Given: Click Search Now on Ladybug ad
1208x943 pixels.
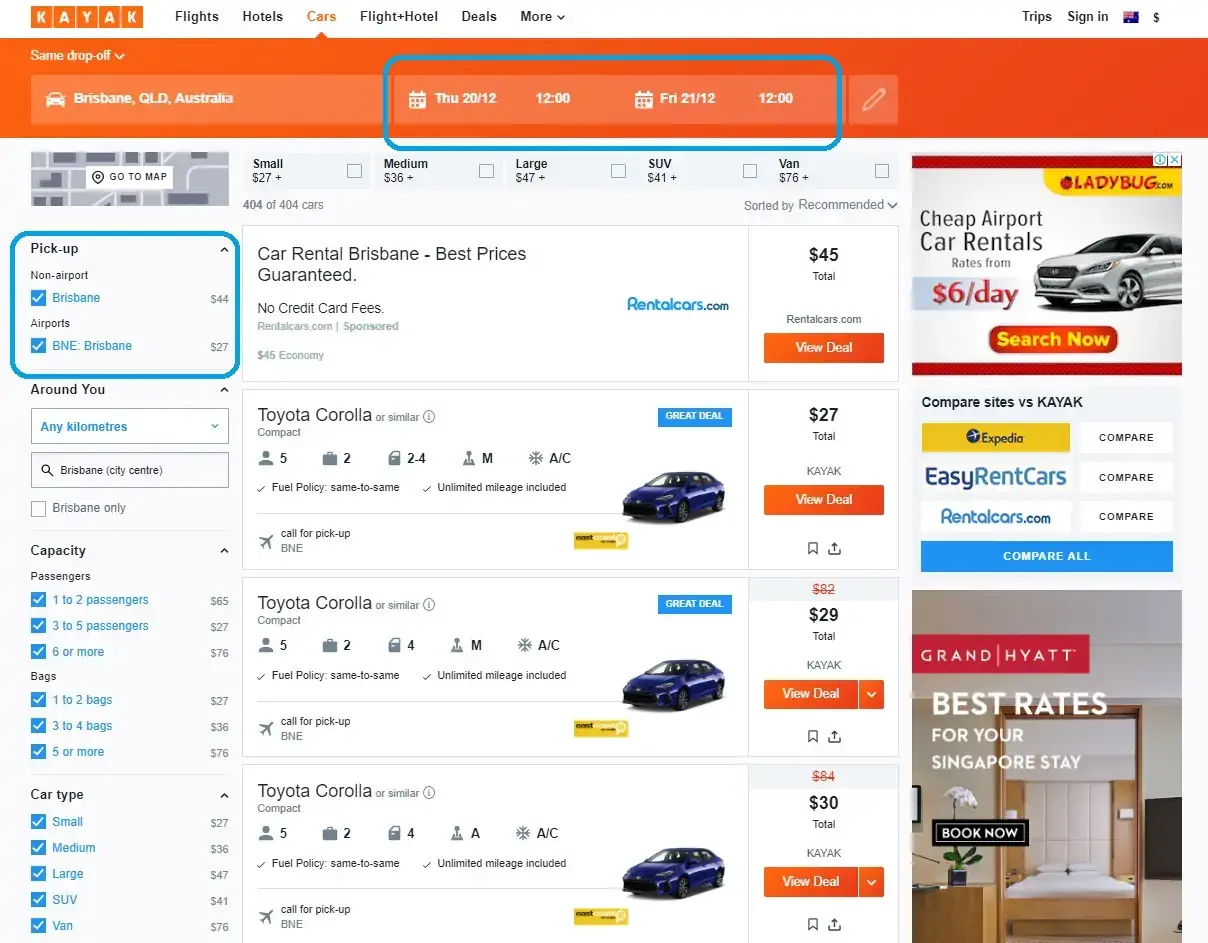Looking at the screenshot, I should click(1053, 340).
